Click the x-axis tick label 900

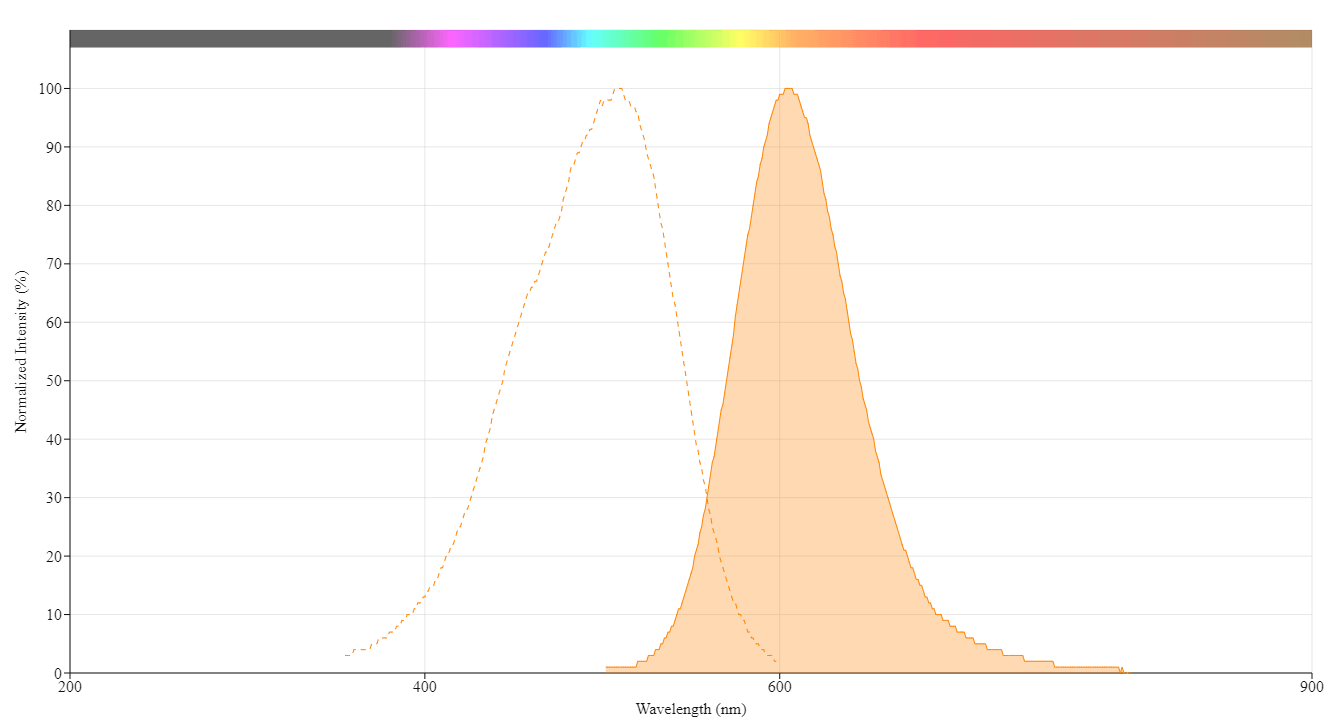tap(1311, 687)
